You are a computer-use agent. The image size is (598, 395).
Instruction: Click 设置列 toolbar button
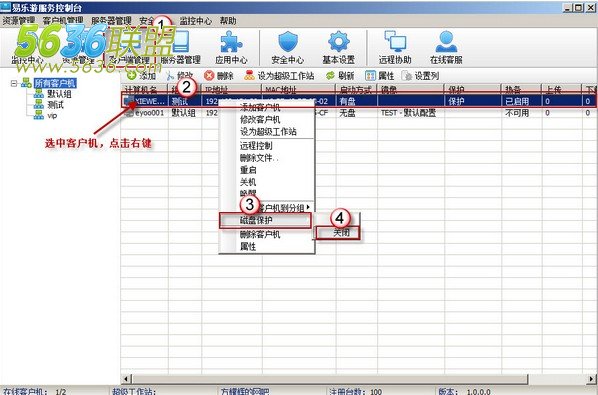(420, 75)
